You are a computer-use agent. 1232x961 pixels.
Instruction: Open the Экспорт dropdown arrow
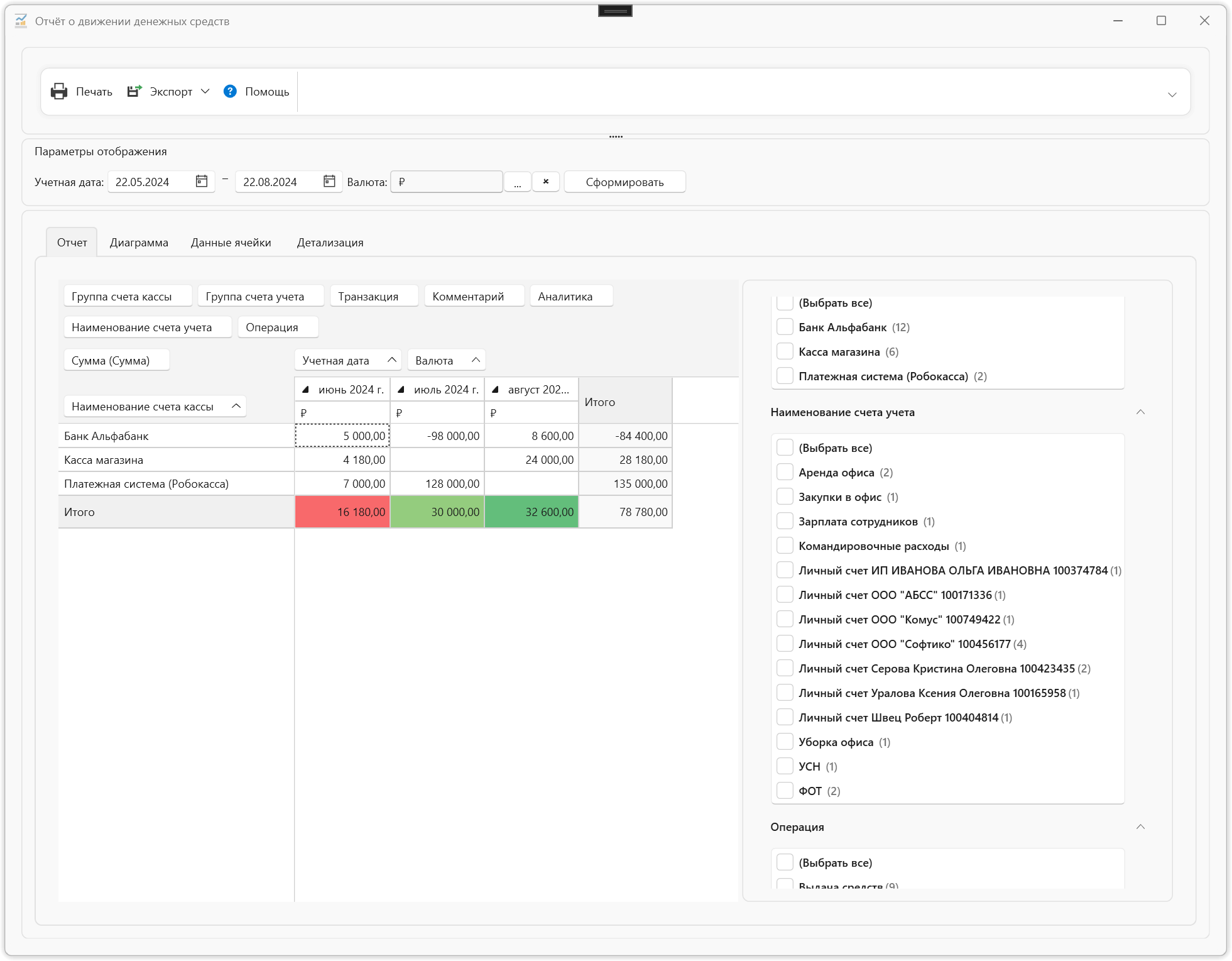pyautogui.click(x=205, y=91)
